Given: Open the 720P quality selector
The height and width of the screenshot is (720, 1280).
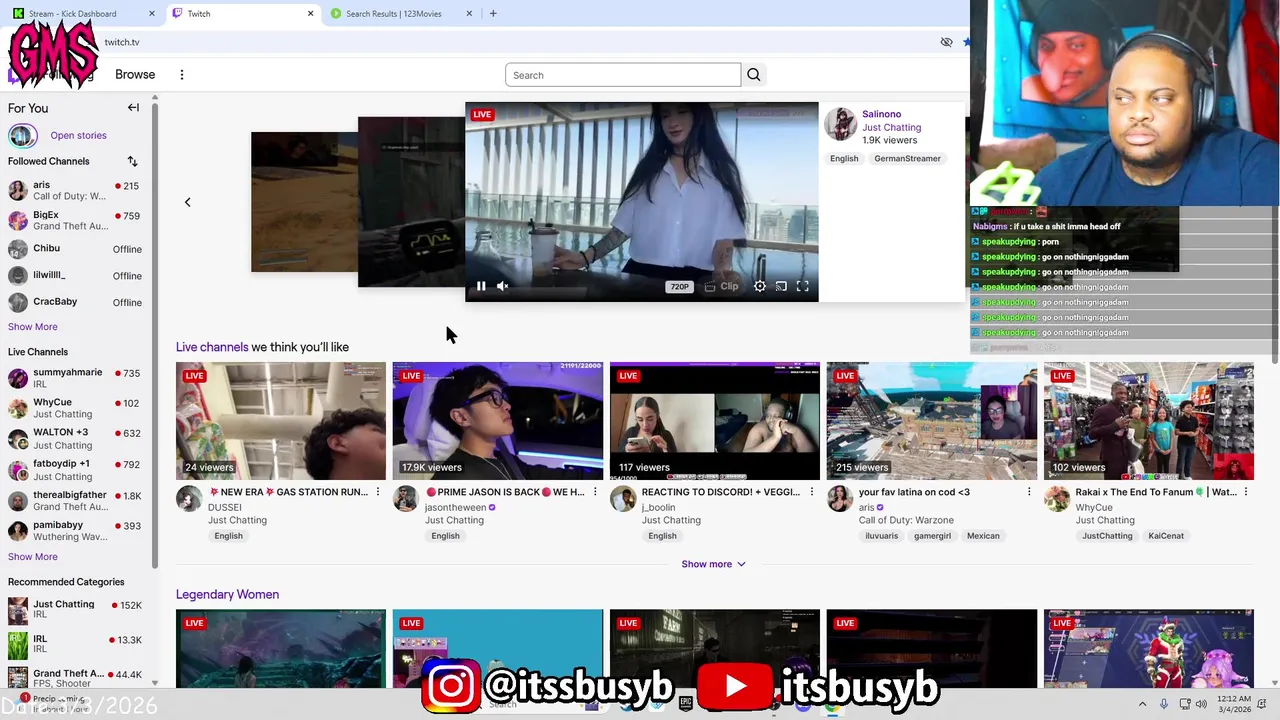Looking at the screenshot, I should point(679,287).
